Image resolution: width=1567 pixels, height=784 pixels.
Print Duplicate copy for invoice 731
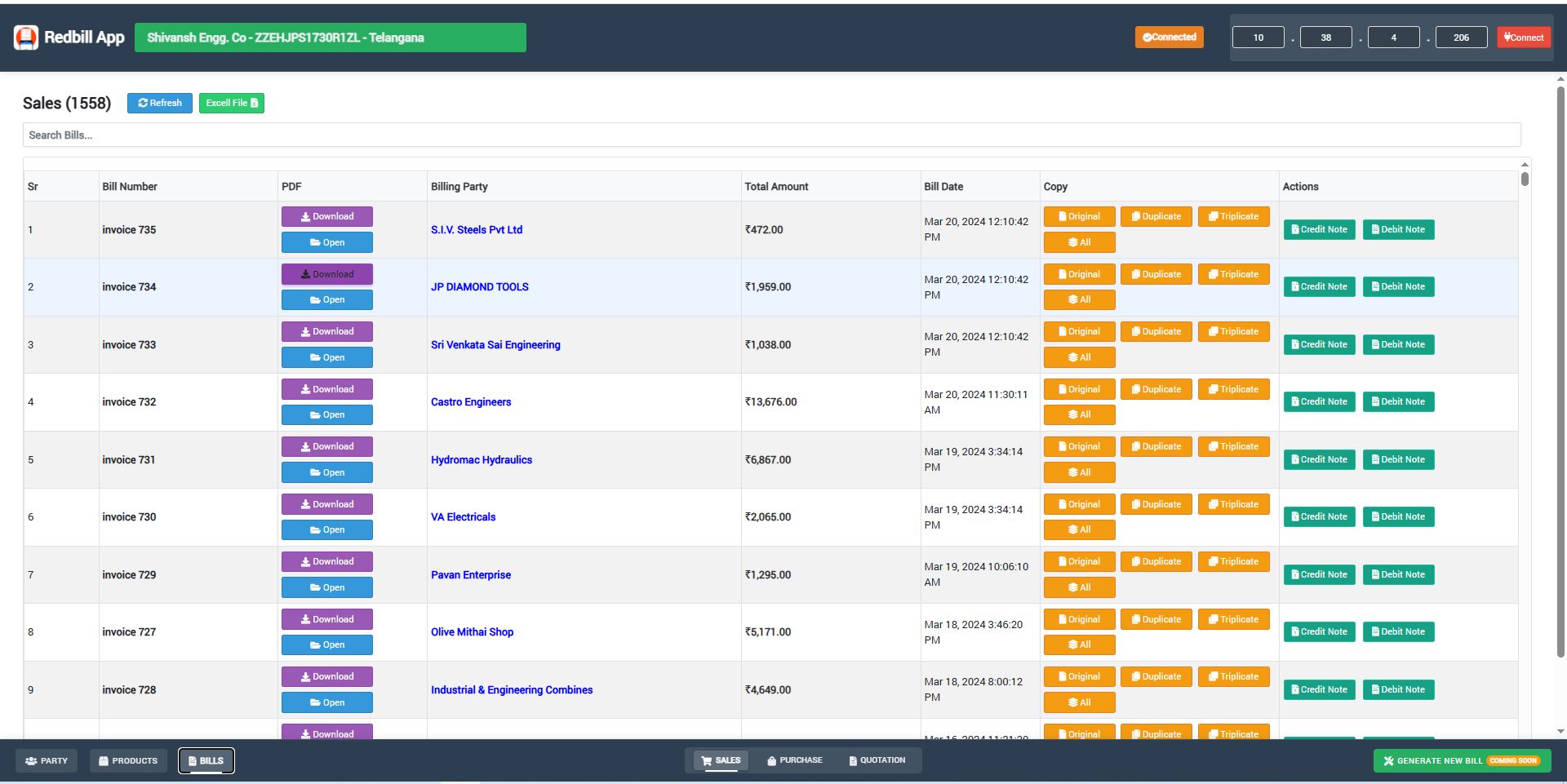coord(1156,446)
